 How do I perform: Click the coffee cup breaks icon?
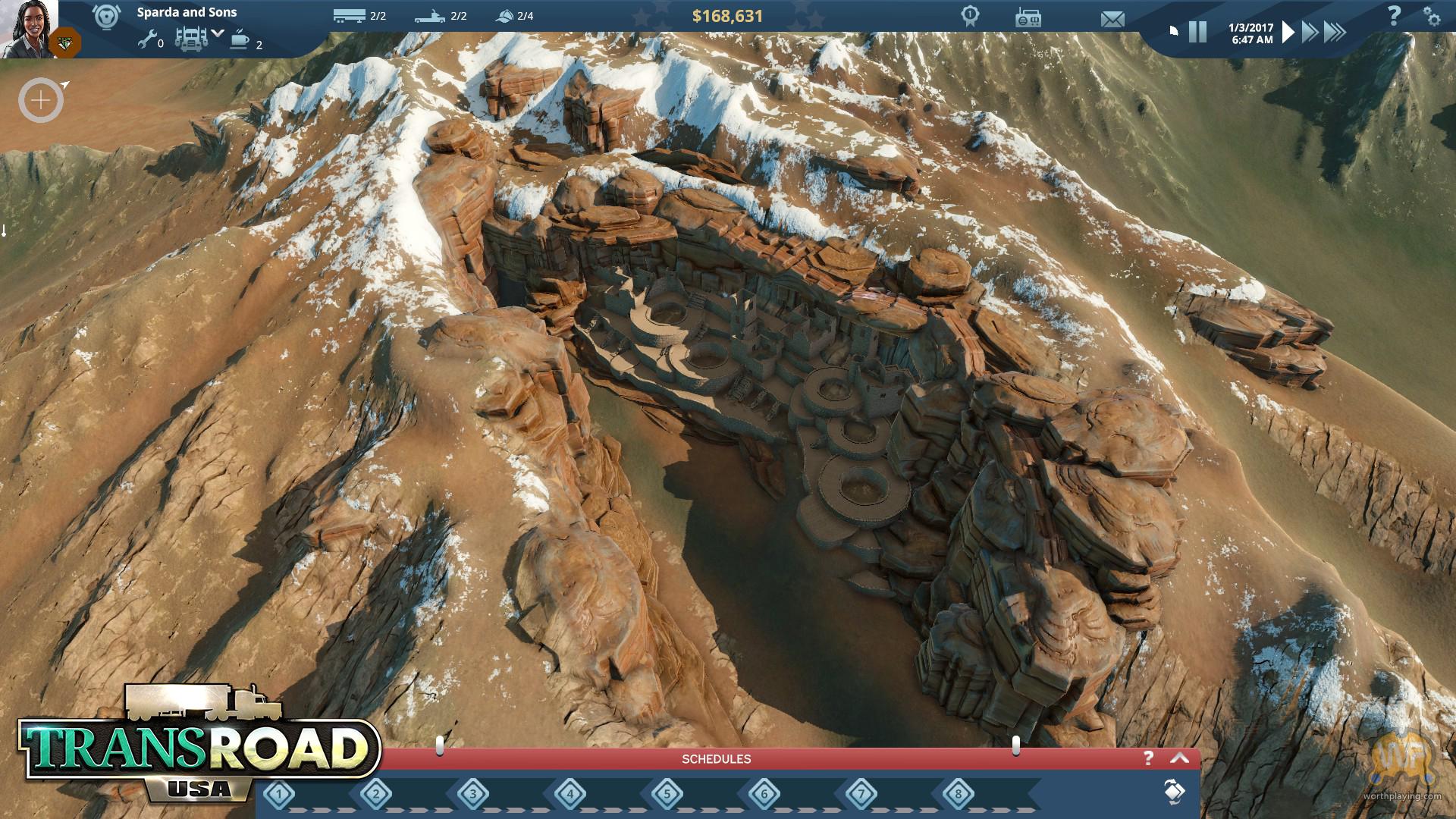(x=240, y=39)
